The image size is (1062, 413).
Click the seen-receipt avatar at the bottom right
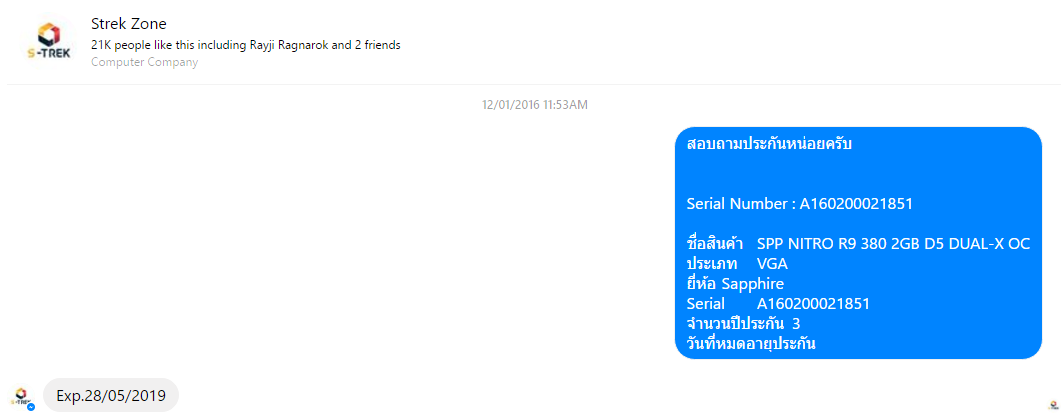(1053, 406)
